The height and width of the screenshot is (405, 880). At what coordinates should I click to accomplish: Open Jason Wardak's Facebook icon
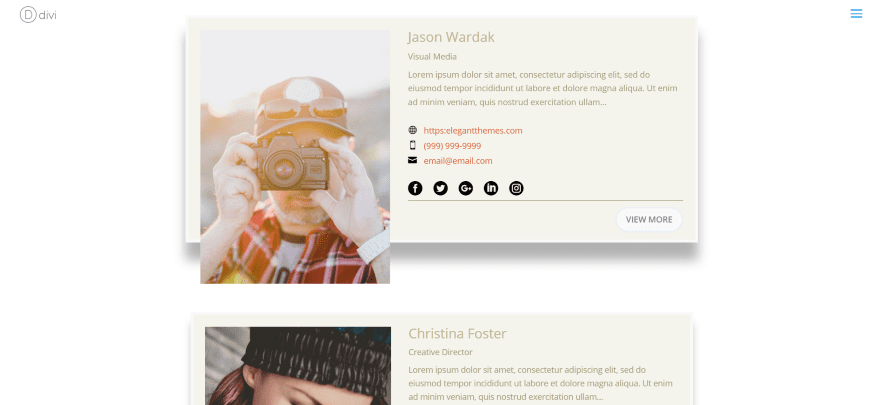click(415, 188)
